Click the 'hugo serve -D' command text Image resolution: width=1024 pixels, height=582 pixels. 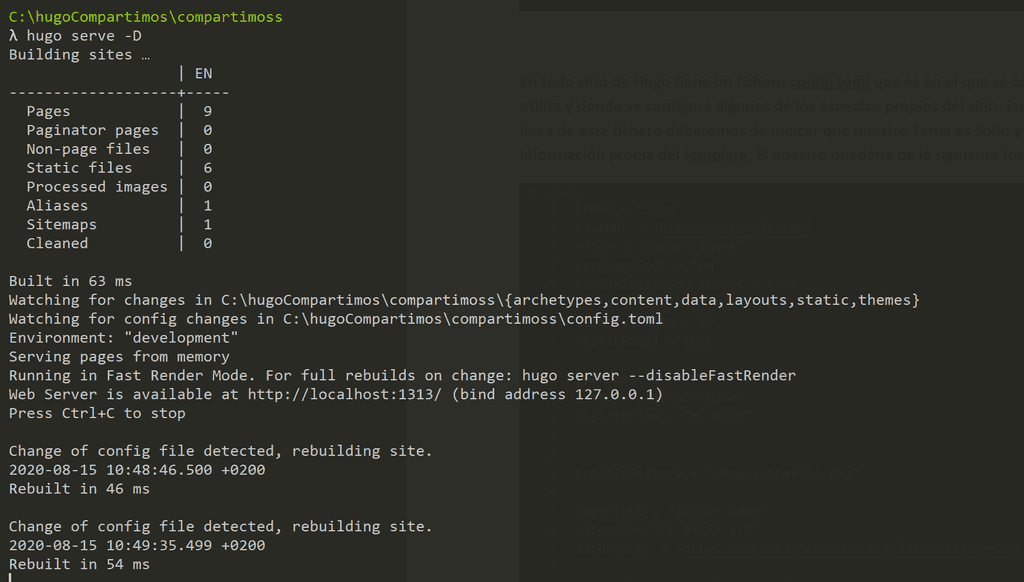point(84,36)
